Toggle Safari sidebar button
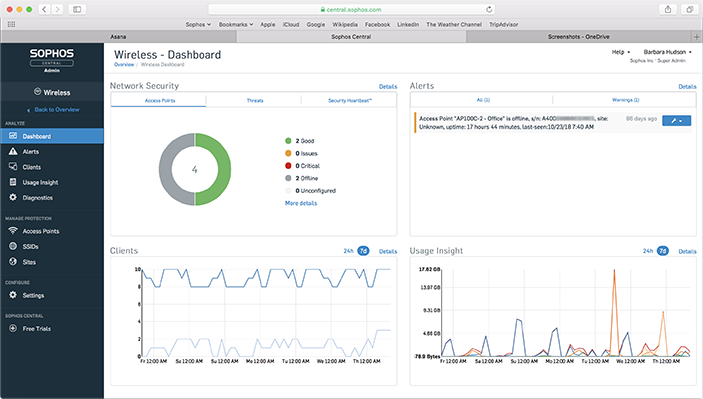Screen dimensions: 703x399 77,9
